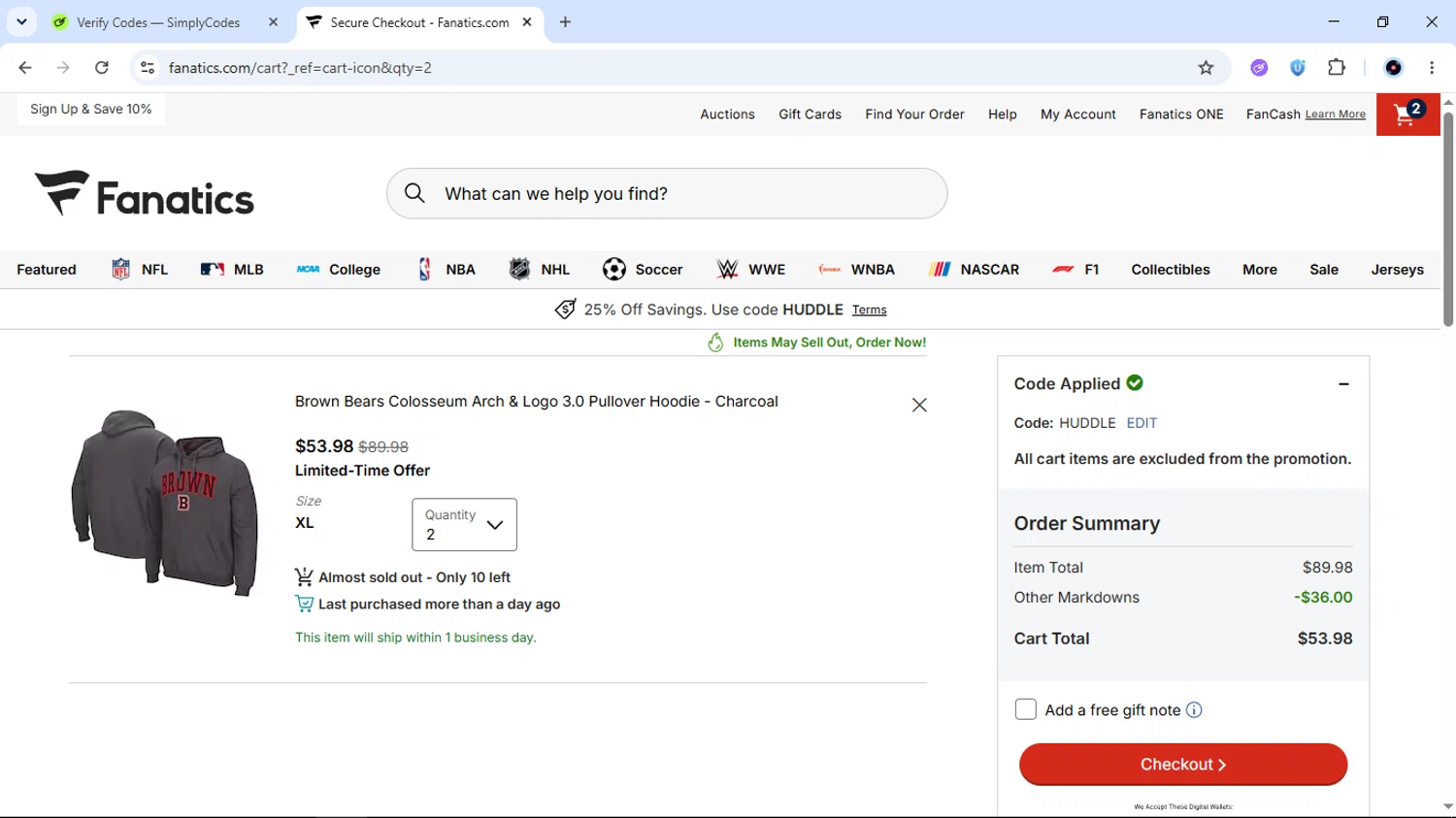Open the College menu
Viewport: 1456px width, 818px height.
tap(338, 270)
